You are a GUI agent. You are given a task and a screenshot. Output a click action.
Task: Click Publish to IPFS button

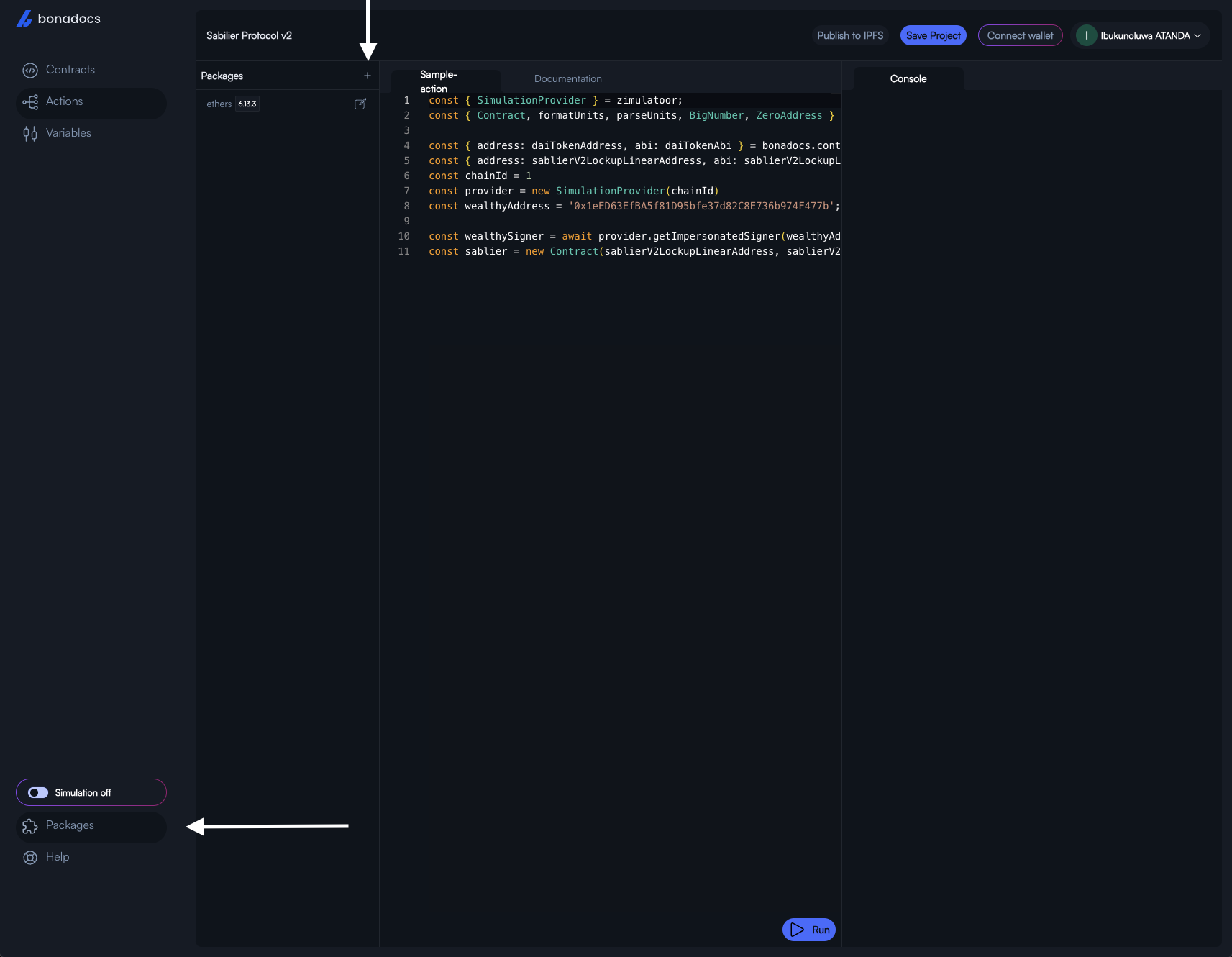tap(850, 35)
